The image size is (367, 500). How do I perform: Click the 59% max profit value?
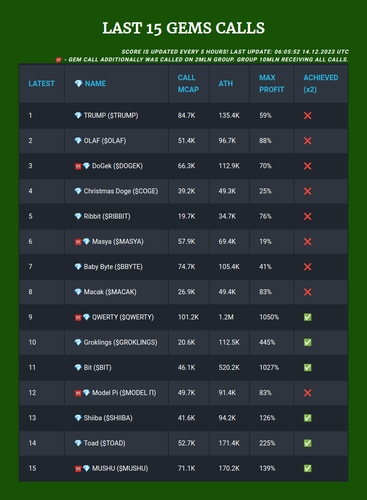tap(265, 116)
